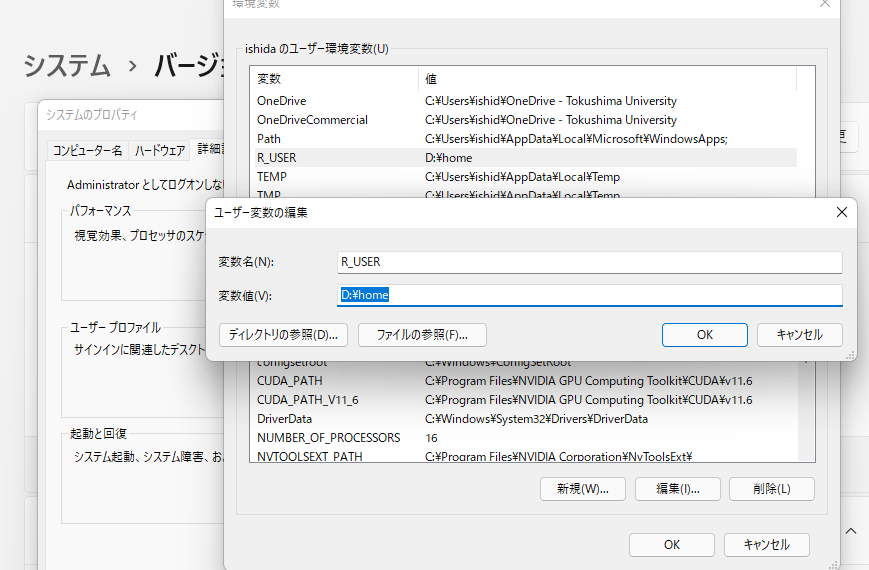Image resolution: width=869 pixels, height=570 pixels.
Task: Open the システム breadcrumb link in Settings
Action: click(67, 66)
